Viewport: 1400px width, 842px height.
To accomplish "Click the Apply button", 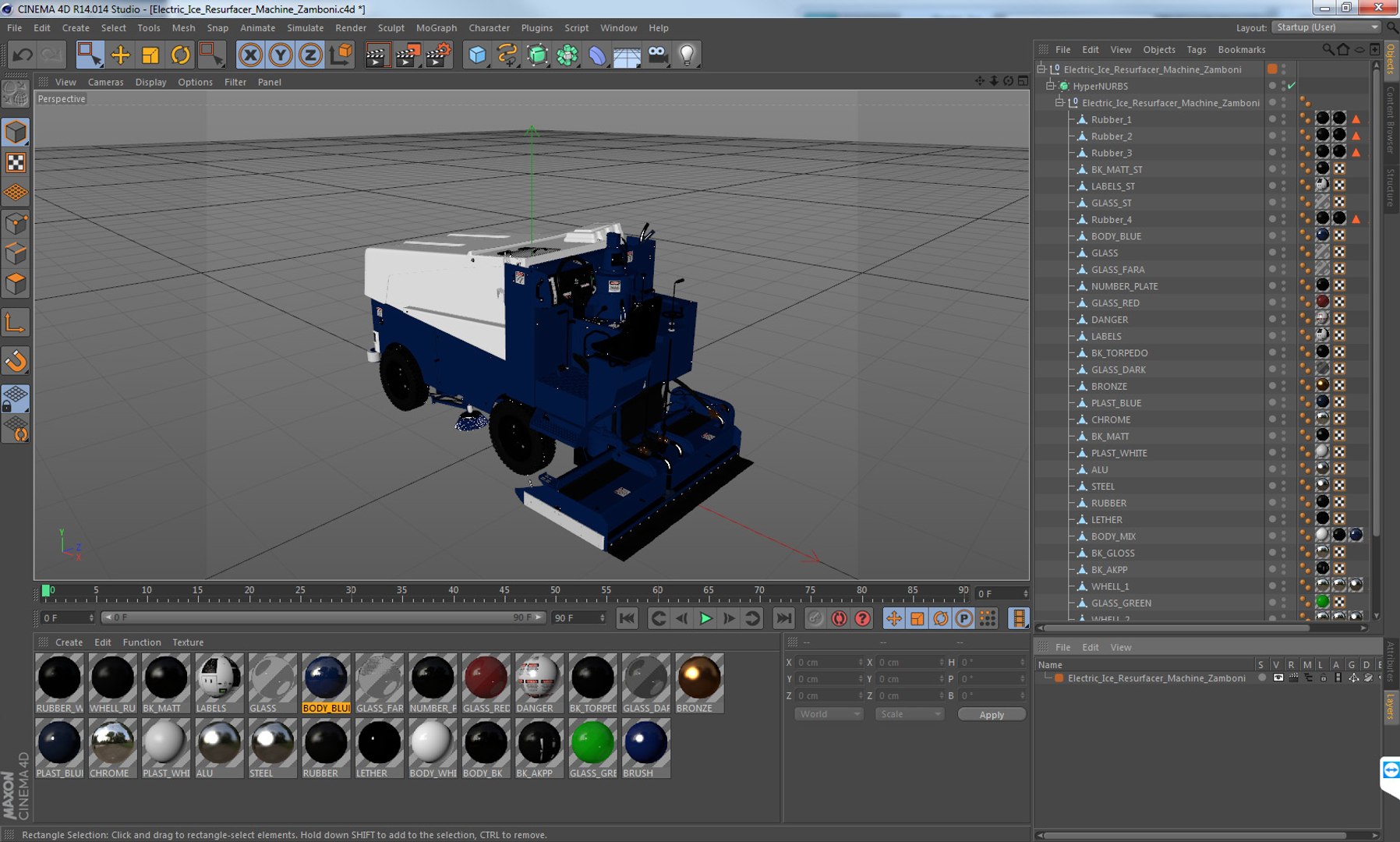I will (x=992, y=714).
